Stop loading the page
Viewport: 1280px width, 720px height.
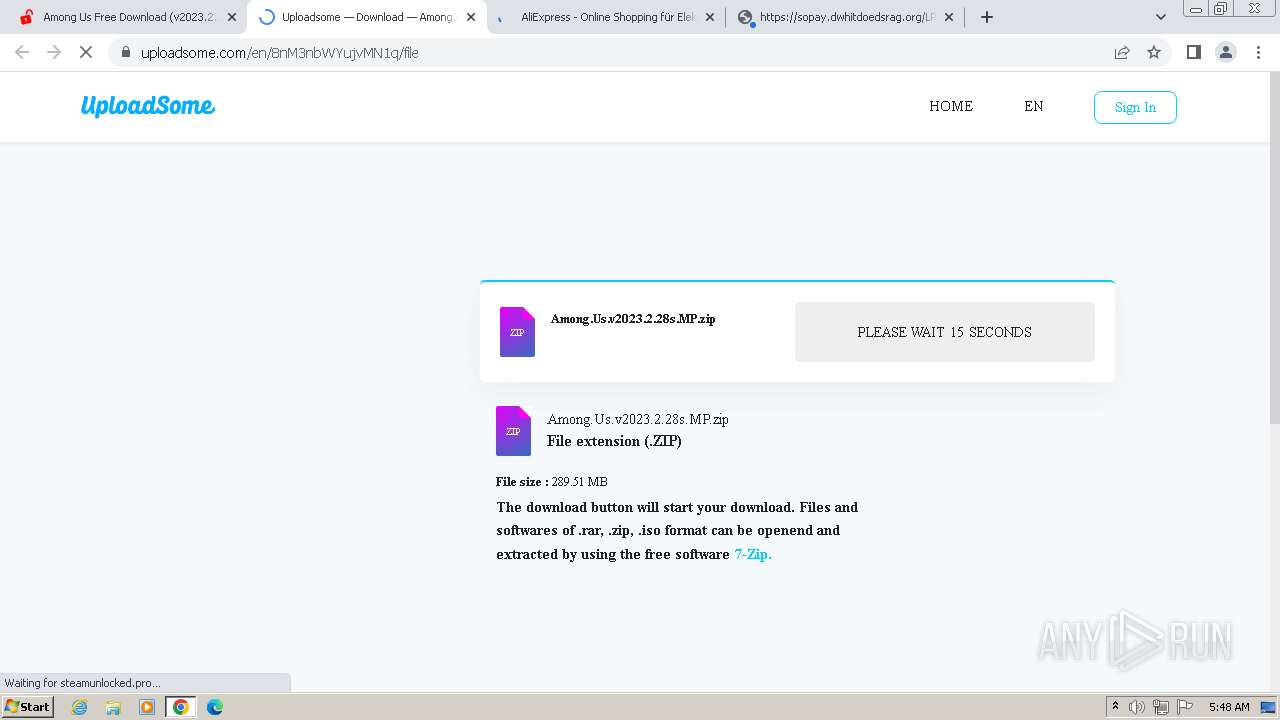coord(86,52)
